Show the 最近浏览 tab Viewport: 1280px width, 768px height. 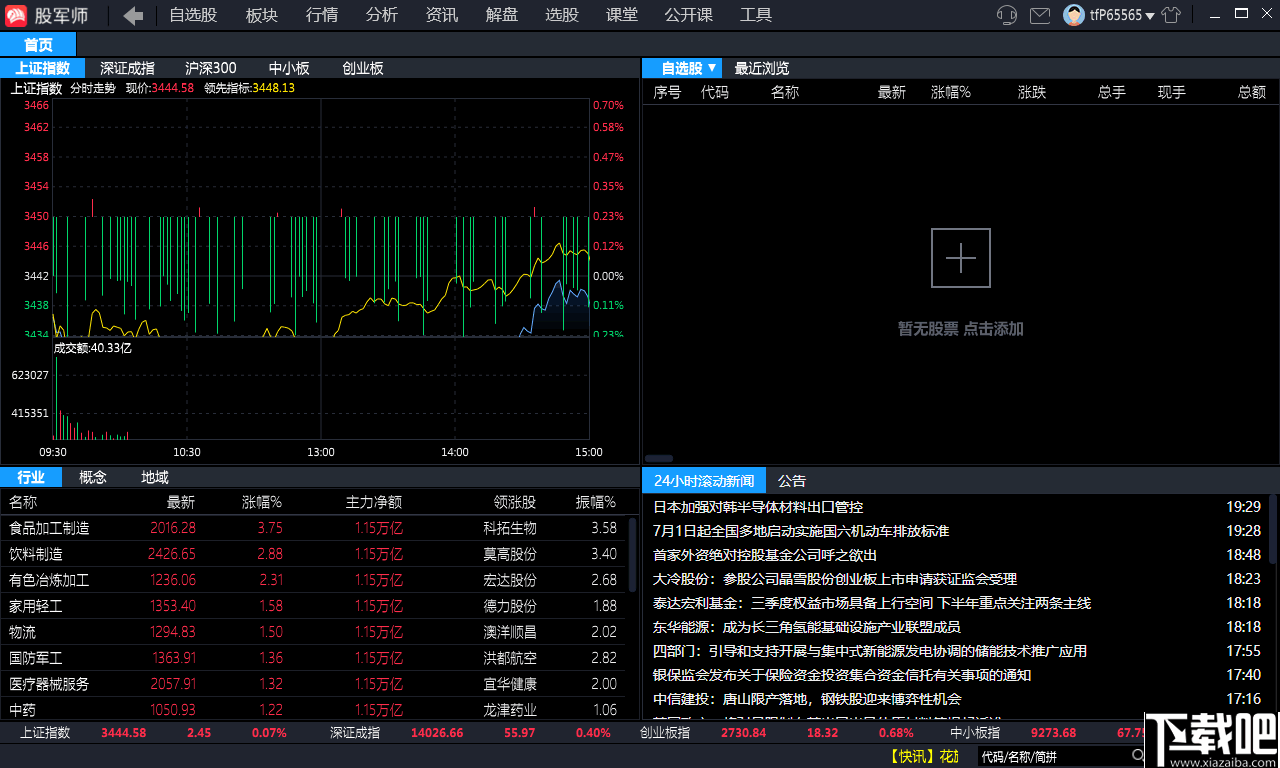tap(762, 68)
